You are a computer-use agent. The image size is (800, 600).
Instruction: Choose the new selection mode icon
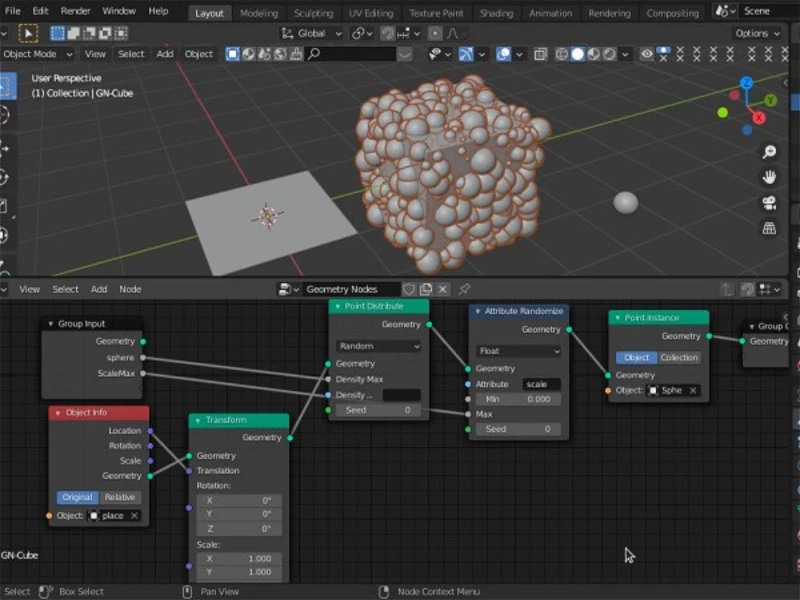[58, 34]
